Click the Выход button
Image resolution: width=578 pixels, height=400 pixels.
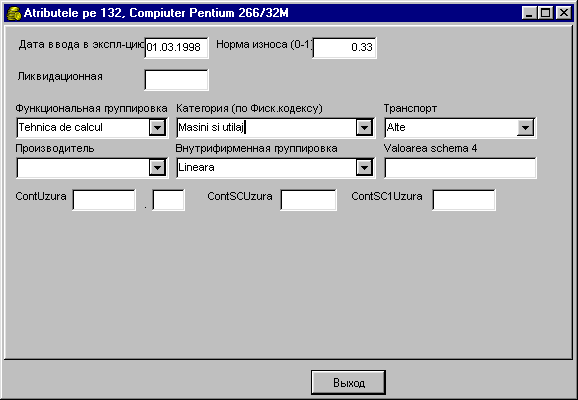pyautogui.click(x=348, y=383)
